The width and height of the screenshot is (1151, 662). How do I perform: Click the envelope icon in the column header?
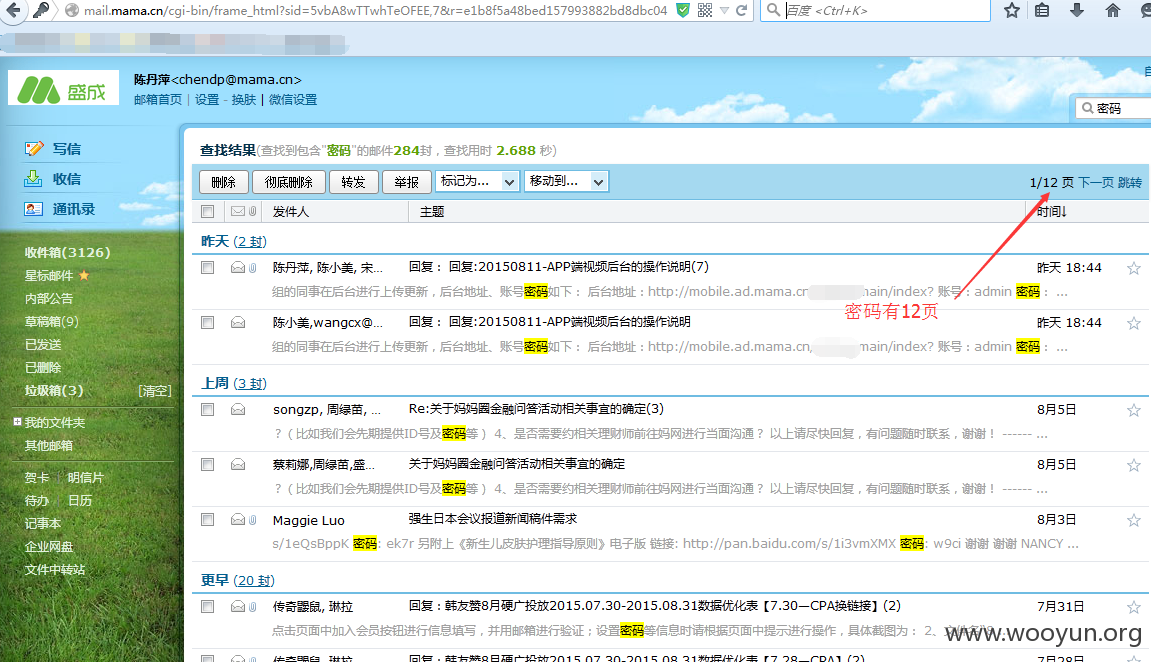pyautogui.click(x=238, y=211)
